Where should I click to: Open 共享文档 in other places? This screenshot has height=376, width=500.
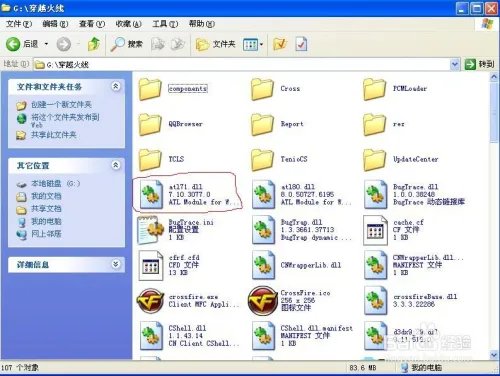[46, 209]
